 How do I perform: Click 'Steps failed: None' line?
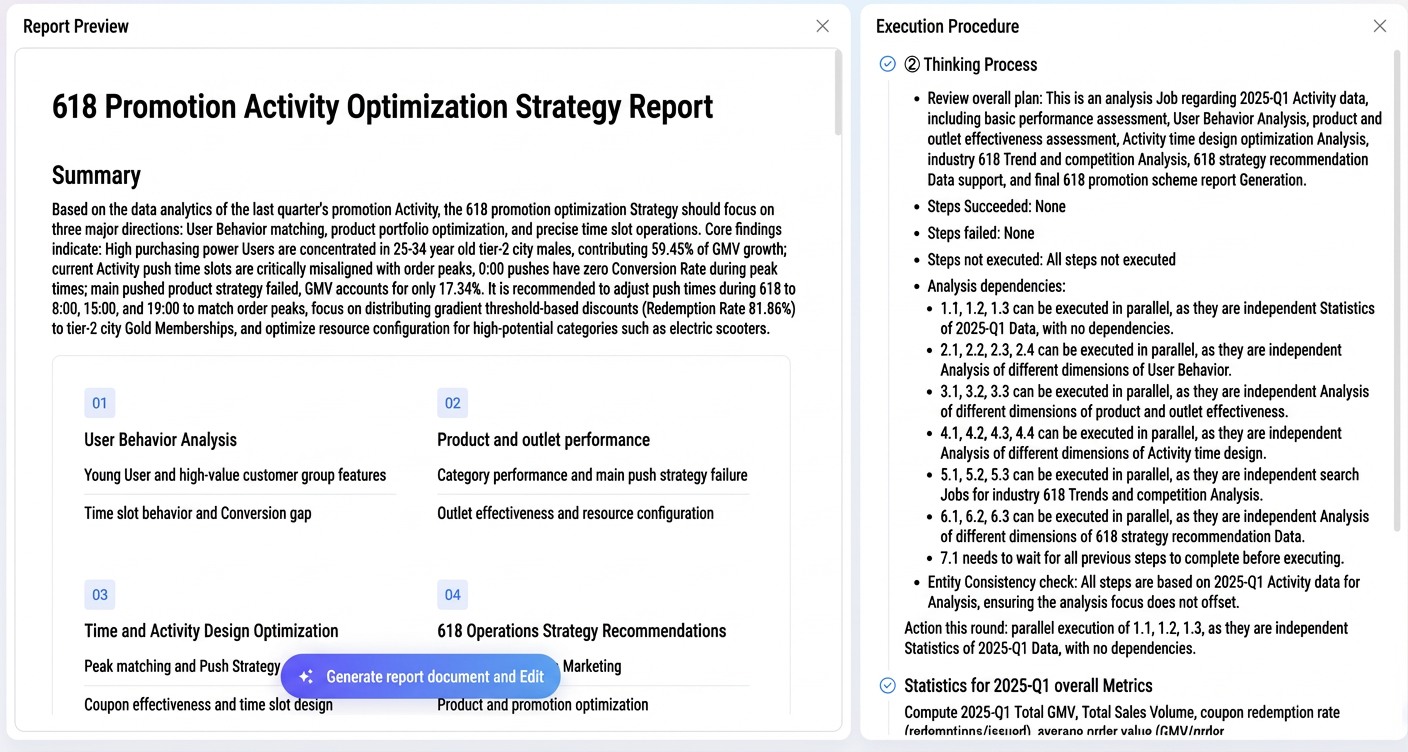click(981, 233)
